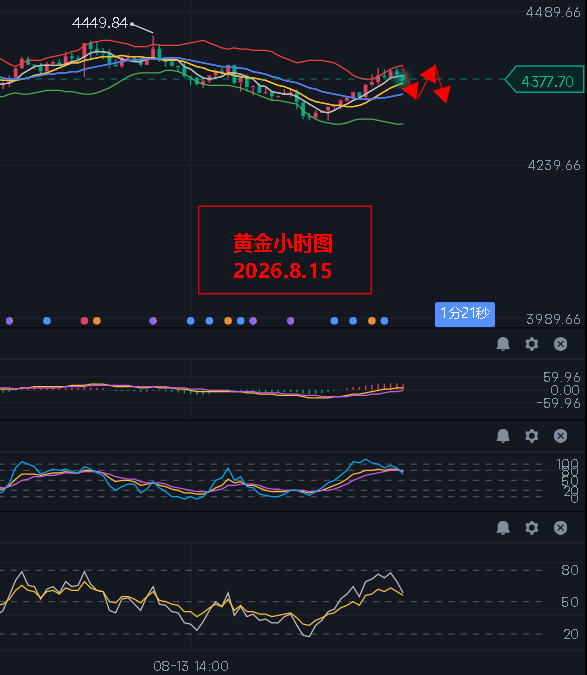Screen dimensions: 587x675
Task: Select the current price tag 4377.70
Action: [x=545, y=80]
